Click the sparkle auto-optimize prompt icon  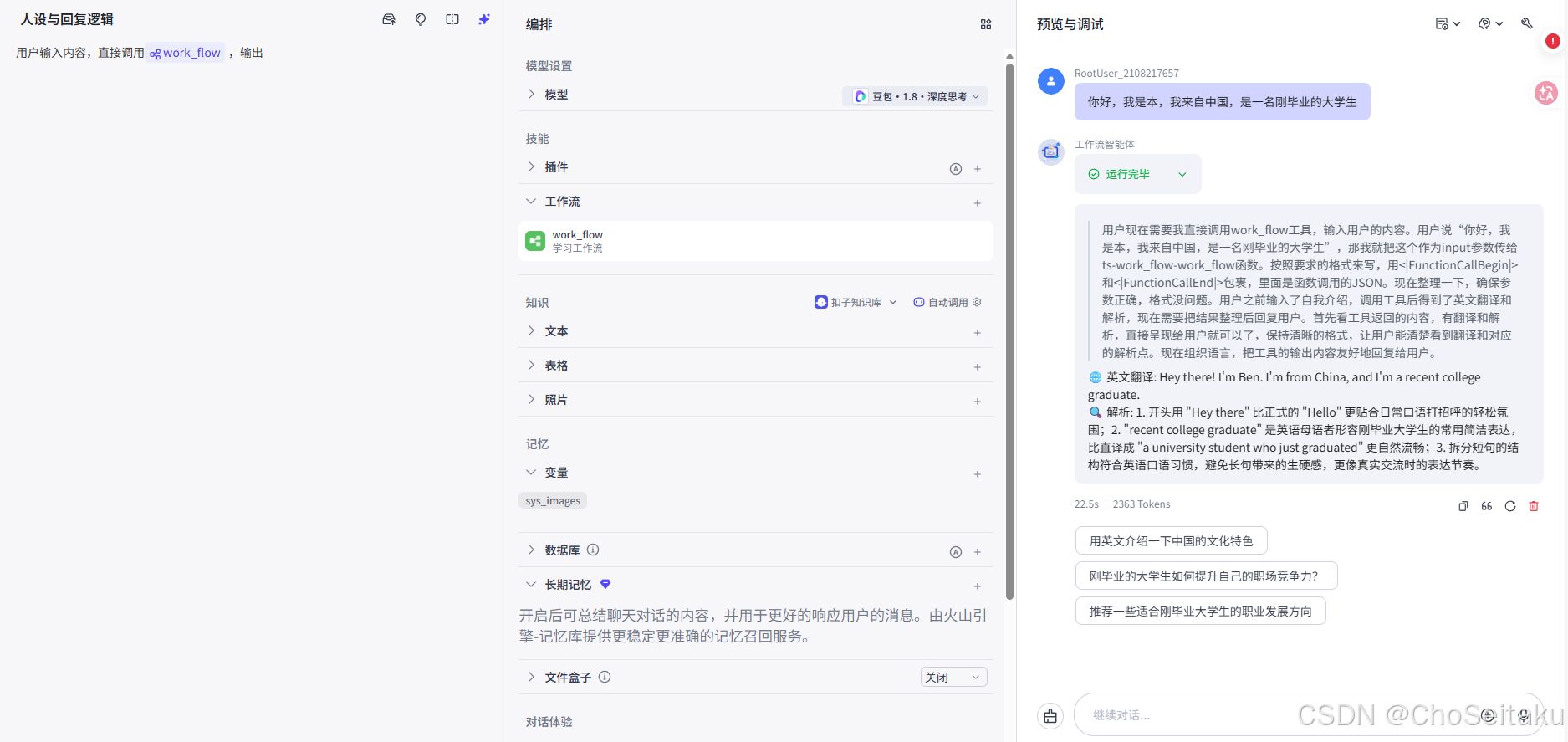[x=484, y=19]
